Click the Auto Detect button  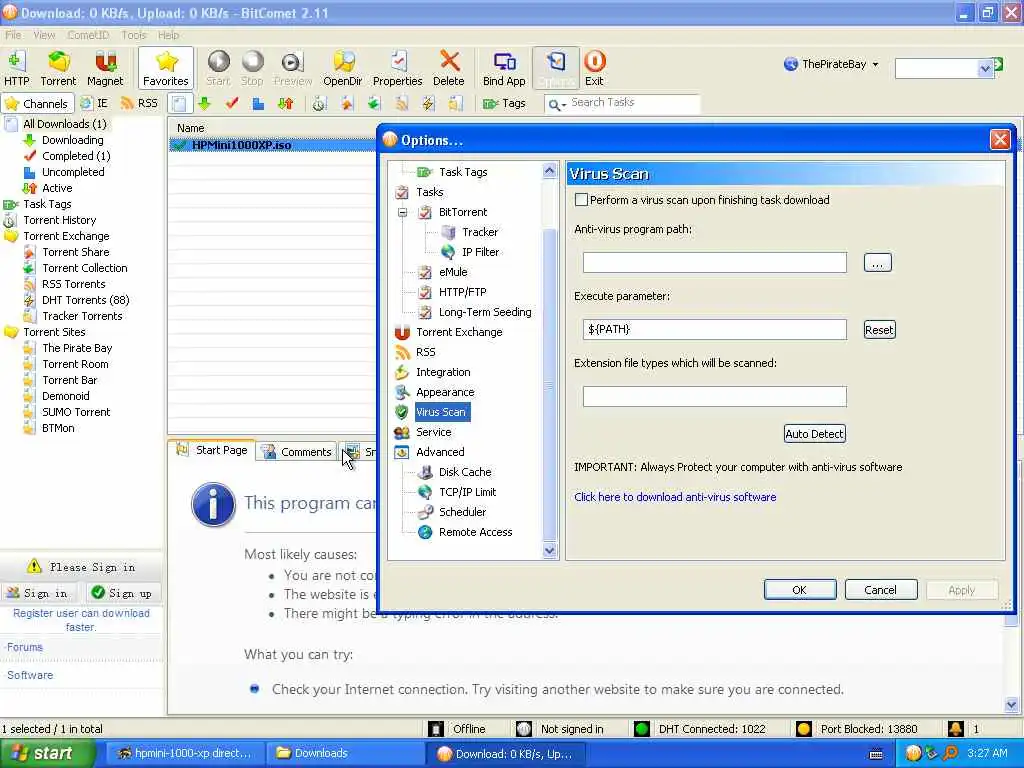pos(814,434)
